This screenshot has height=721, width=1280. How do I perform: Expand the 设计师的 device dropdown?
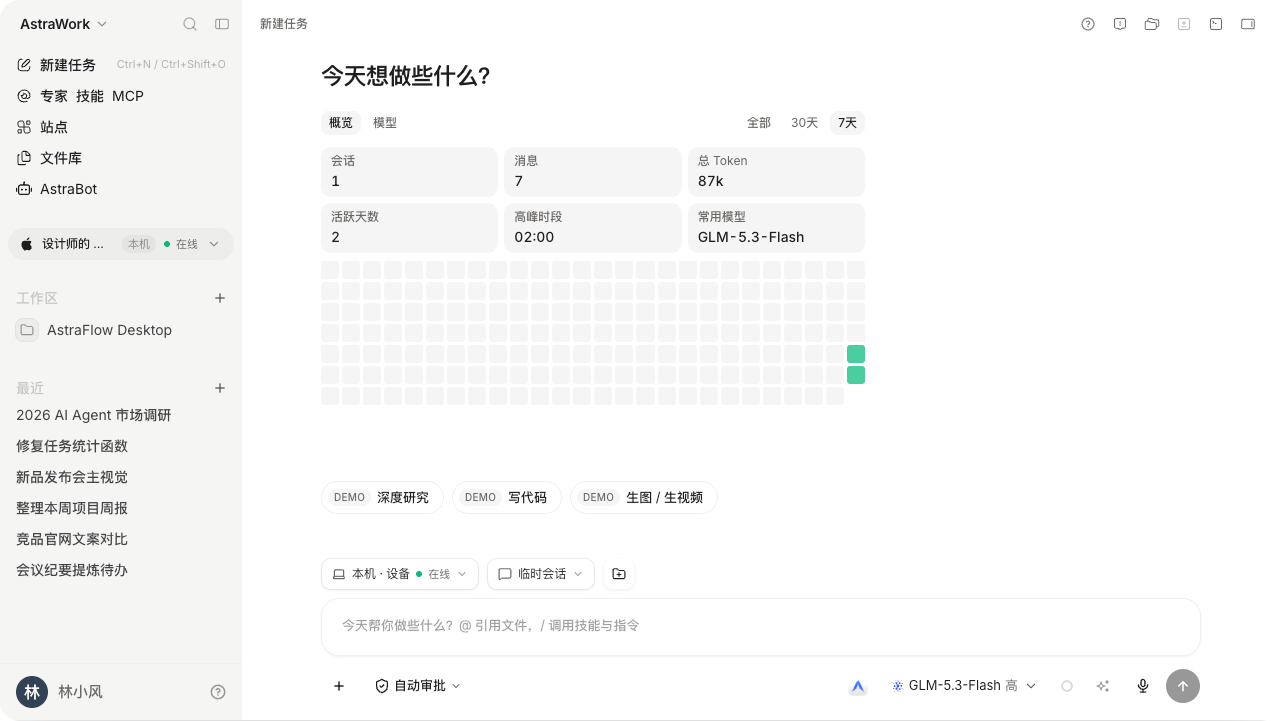[x=121, y=244]
